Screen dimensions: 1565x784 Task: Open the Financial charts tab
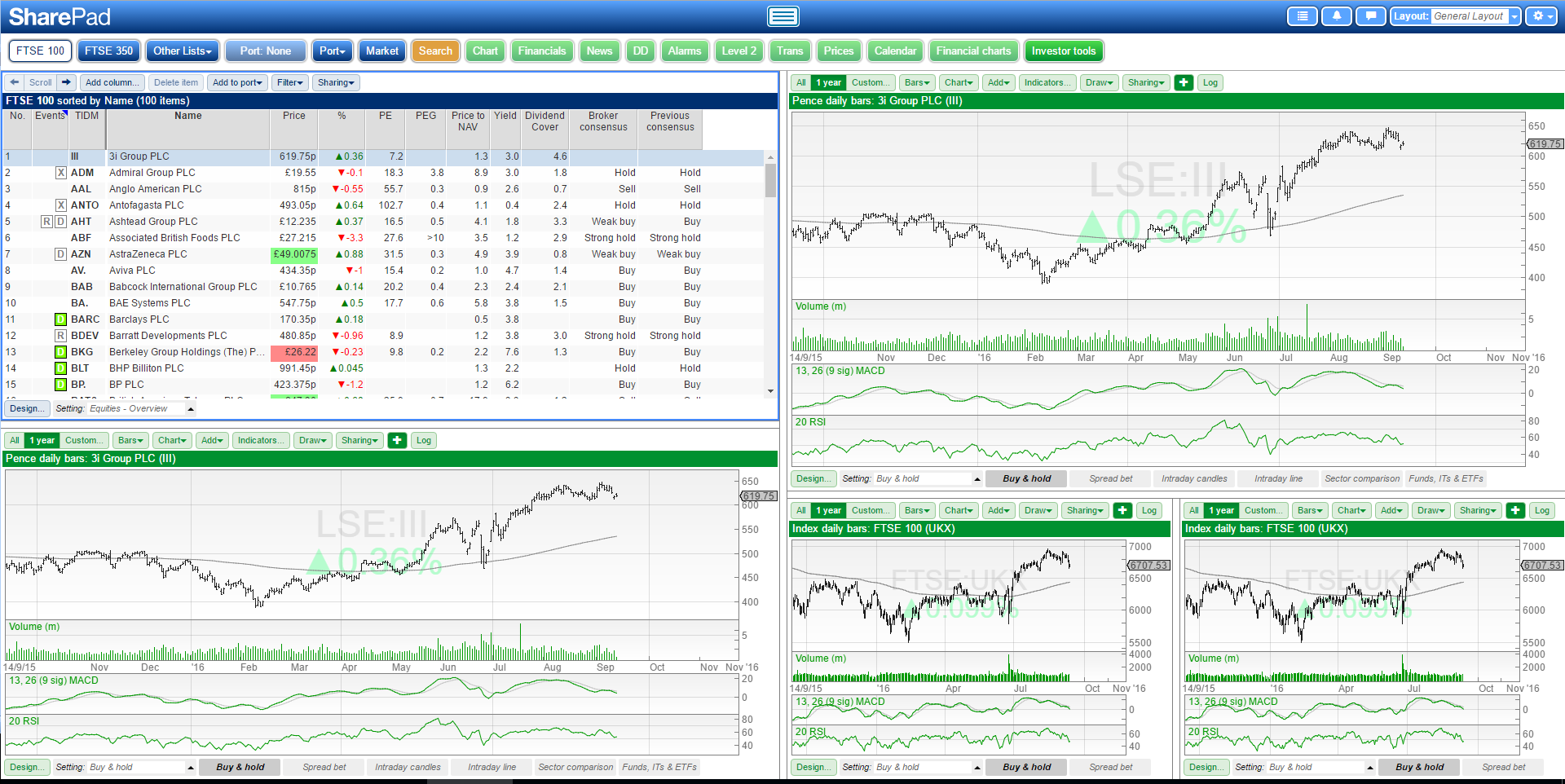tap(973, 51)
